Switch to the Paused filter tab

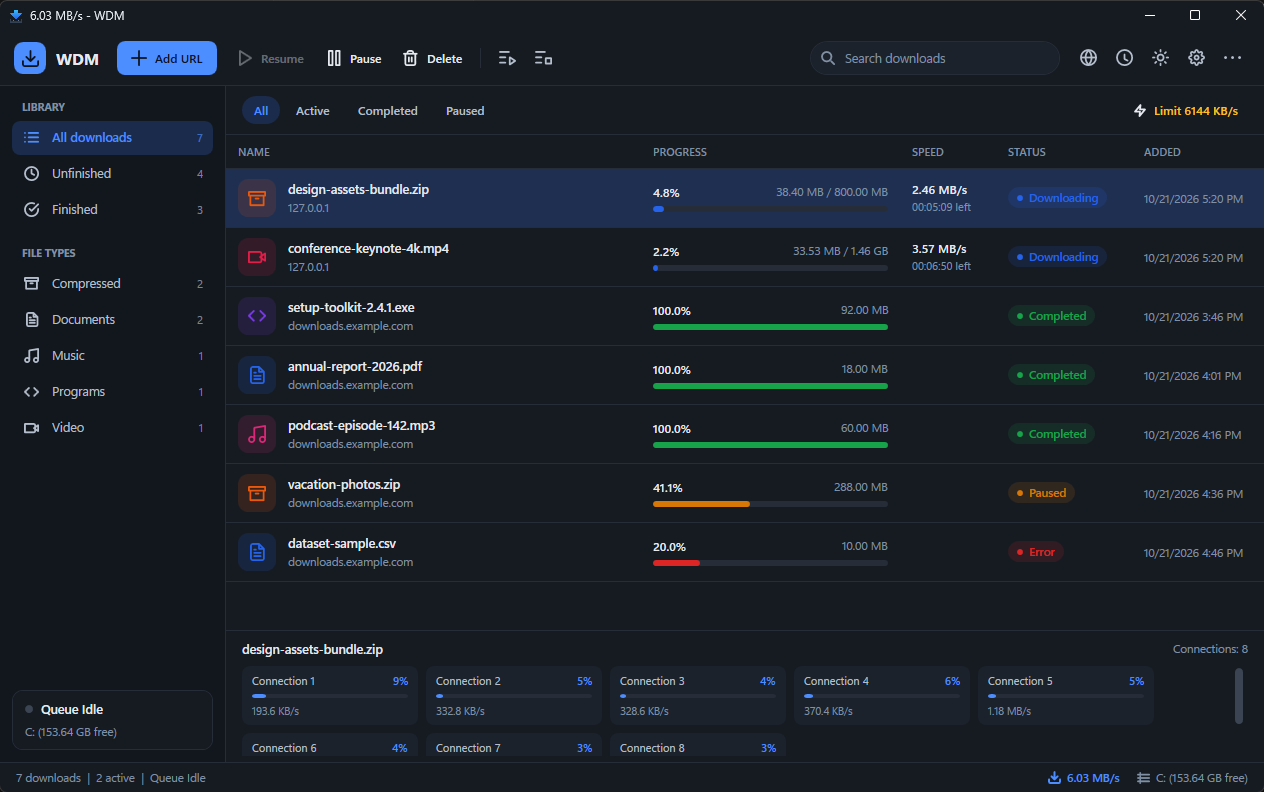(465, 111)
